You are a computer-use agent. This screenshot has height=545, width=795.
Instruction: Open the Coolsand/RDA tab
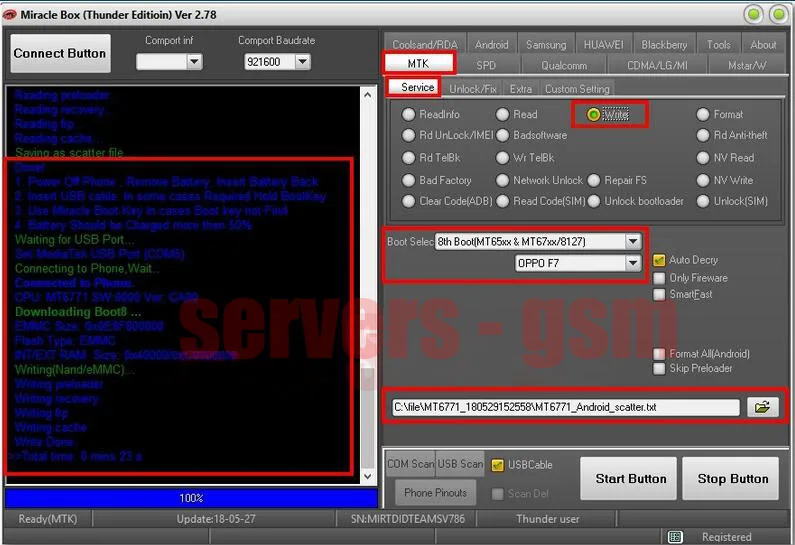coord(425,45)
